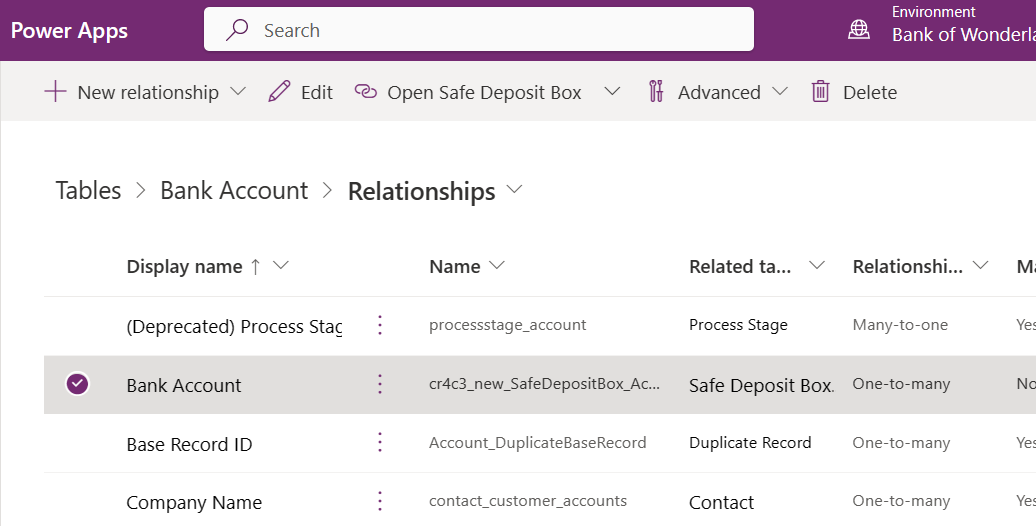Click the Power Apps title
This screenshot has width=1036, height=526.
coord(69,30)
